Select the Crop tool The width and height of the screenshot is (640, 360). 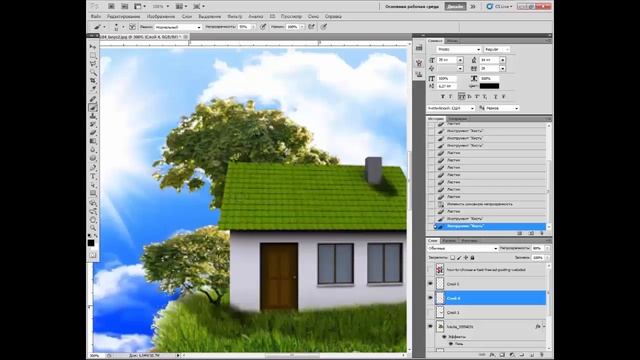[93, 81]
